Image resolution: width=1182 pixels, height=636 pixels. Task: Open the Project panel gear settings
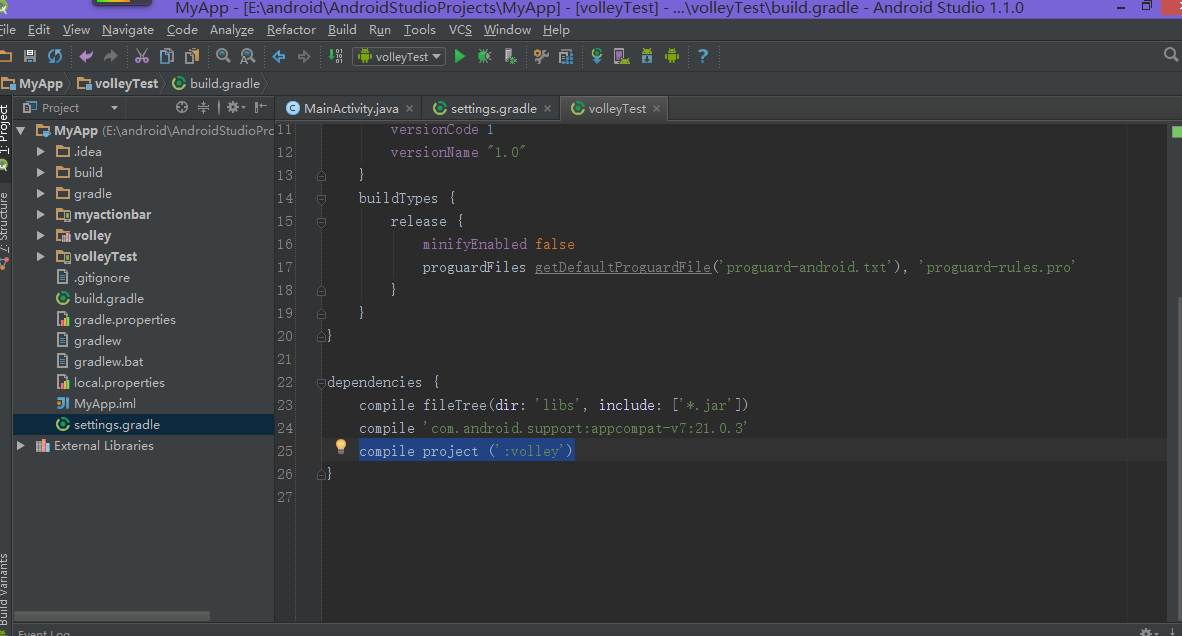pos(235,108)
